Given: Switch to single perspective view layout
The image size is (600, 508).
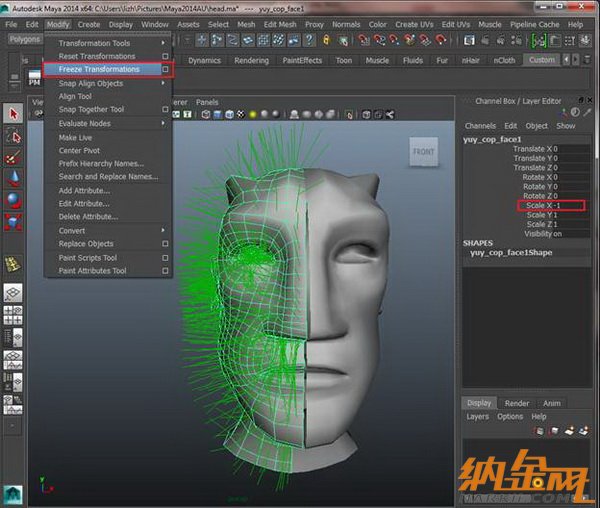Looking at the screenshot, I should [x=13, y=293].
